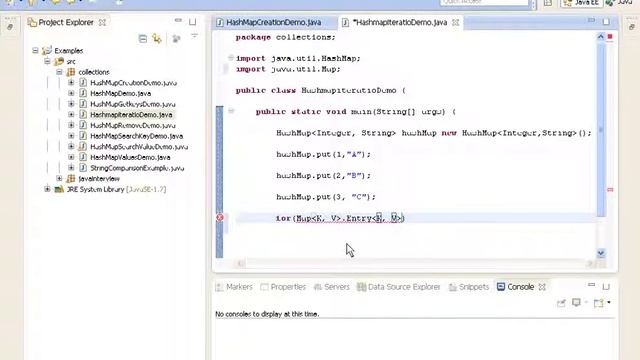Image resolution: width=640 pixels, height=360 pixels.
Task: Click the red error indicator atop overview ruler
Action: pos(610,37)
